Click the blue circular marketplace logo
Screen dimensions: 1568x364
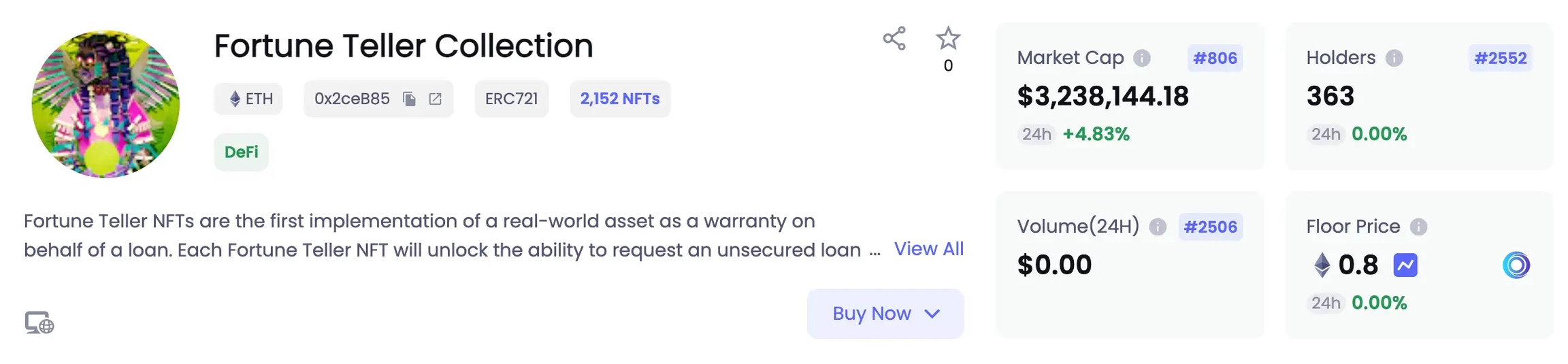[1516, 265]
